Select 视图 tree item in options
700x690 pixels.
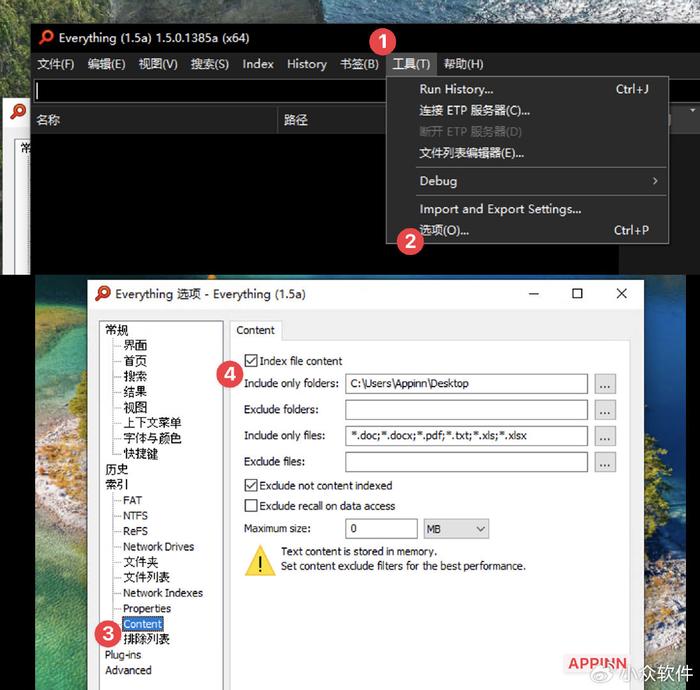click(x=135, y=407)
